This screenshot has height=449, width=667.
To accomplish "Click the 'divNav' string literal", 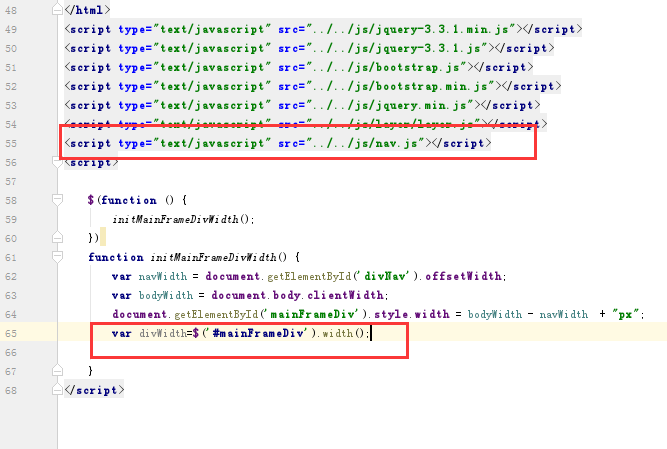I will tap(383, 276).
